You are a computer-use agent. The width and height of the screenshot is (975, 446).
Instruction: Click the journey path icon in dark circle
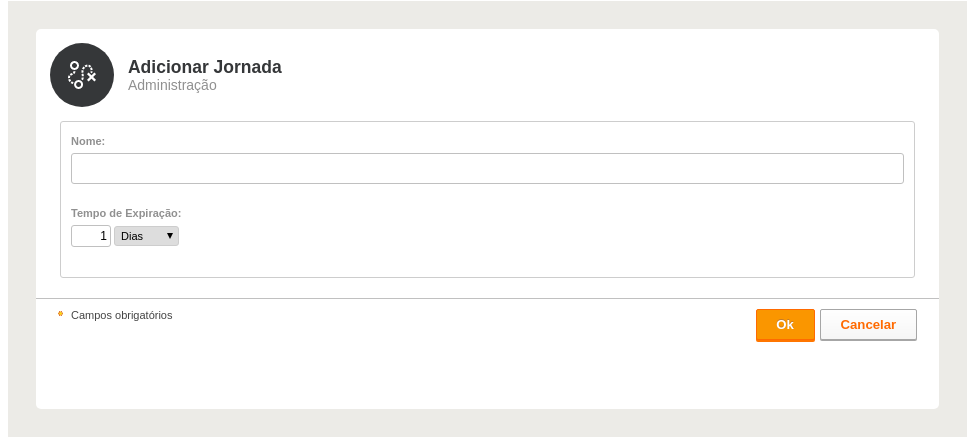coord(82,75)
